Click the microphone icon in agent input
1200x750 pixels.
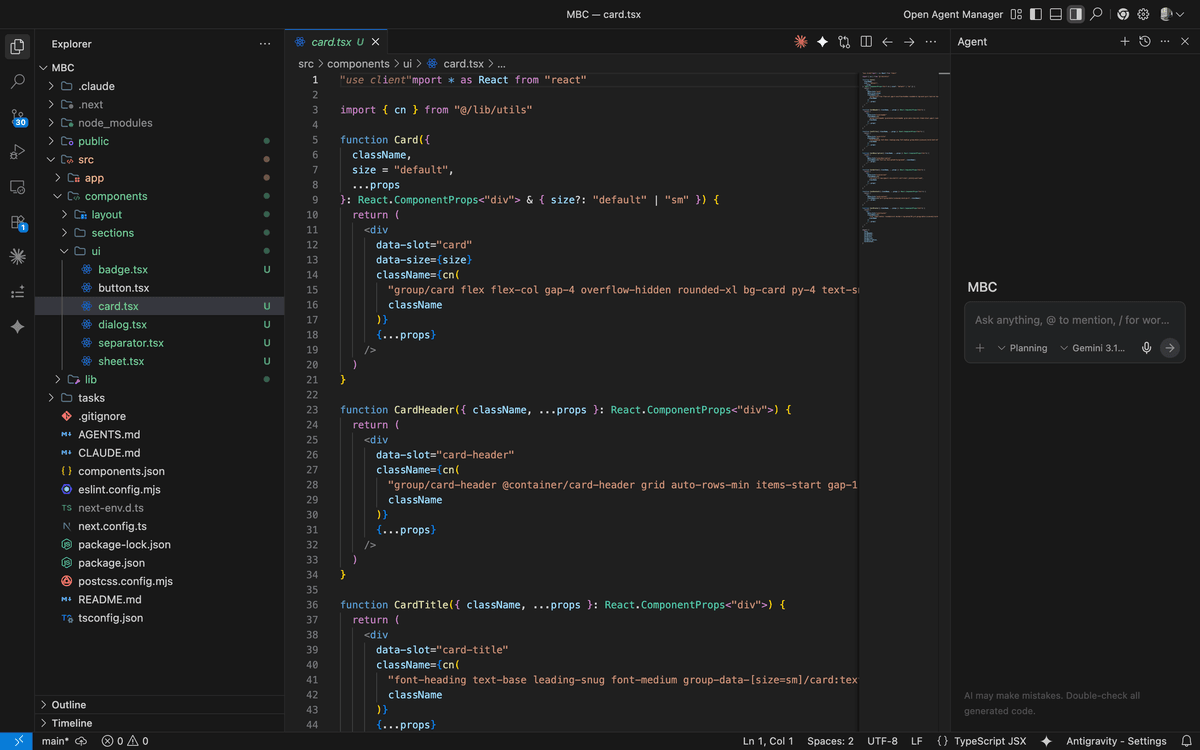coord(1146,348)
